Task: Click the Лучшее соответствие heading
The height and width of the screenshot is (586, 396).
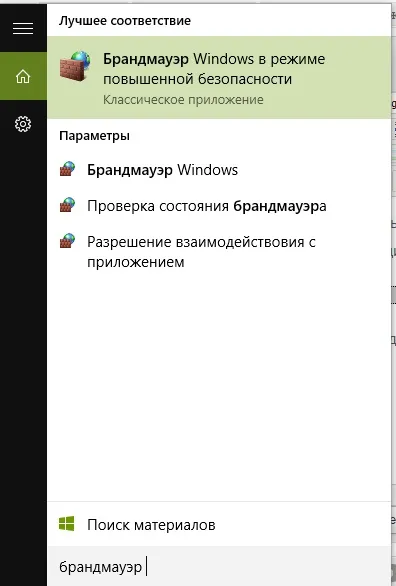Action: point(125,21)
